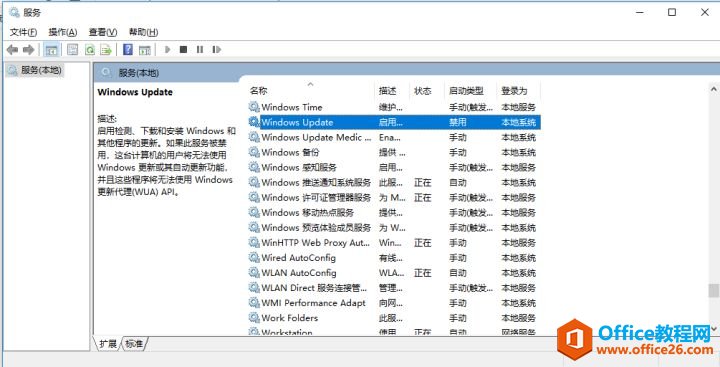
Task: Click 本地服务 logon of Windows Time
Action: (518, 107)
